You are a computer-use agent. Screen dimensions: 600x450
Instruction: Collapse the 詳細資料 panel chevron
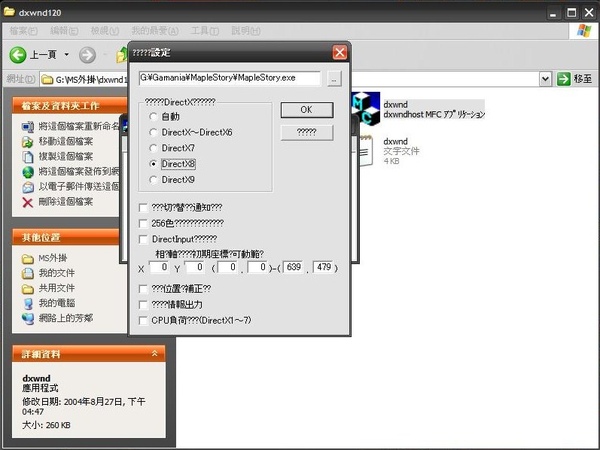[x=155, y=353]
